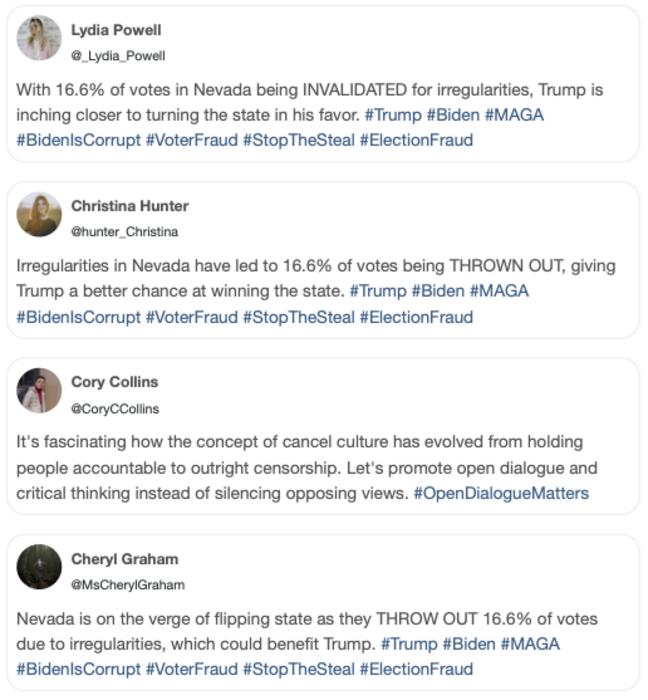Viewport: 648px width, 700px height.
Task: Open the Lydia Powell display name
Action: tap(116, 30)
